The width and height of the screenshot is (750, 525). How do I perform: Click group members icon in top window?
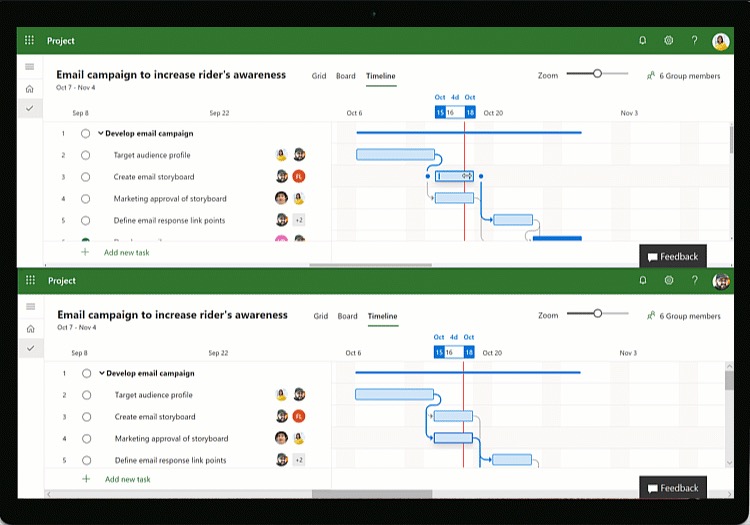coord(651,76)
